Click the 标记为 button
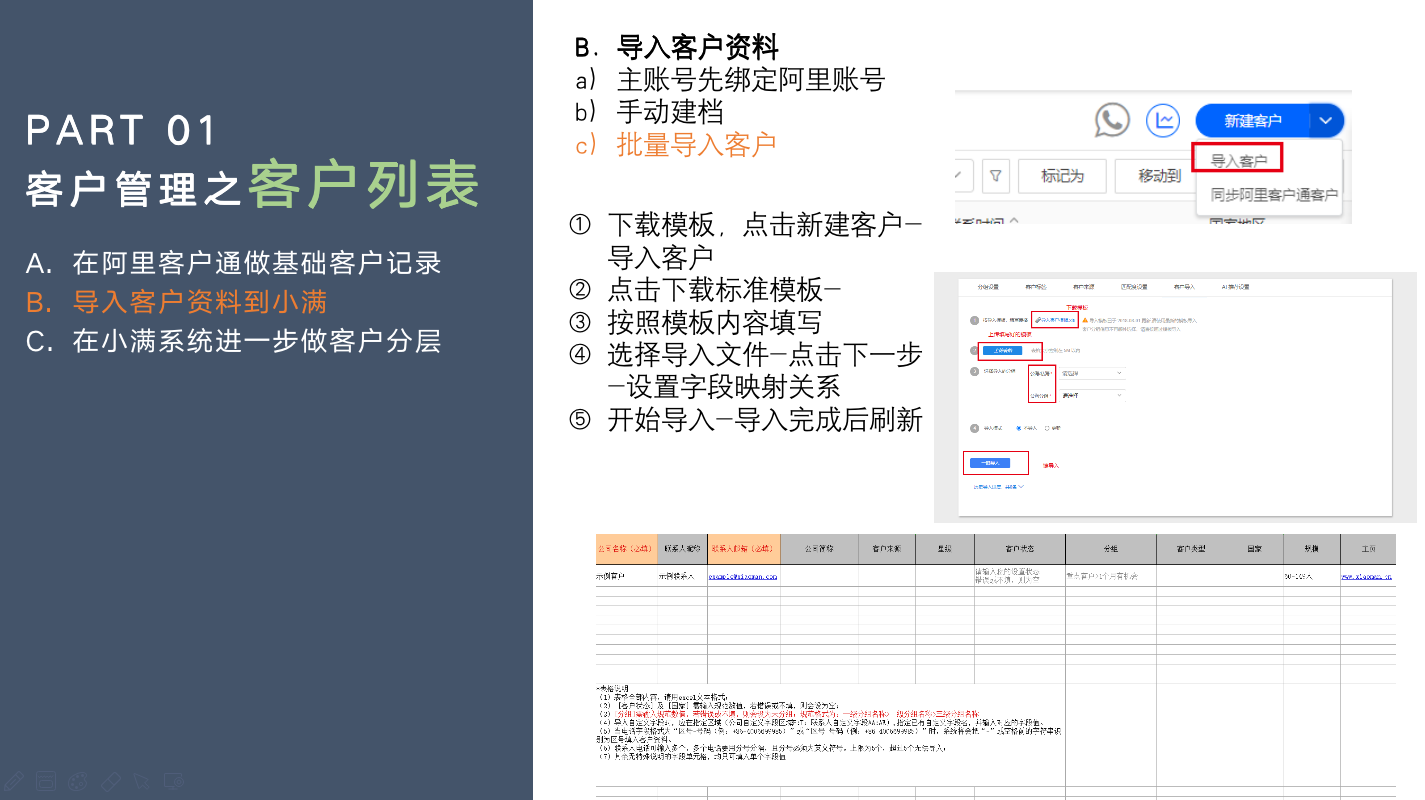The image size is (1425, 800). [1062, 176]
